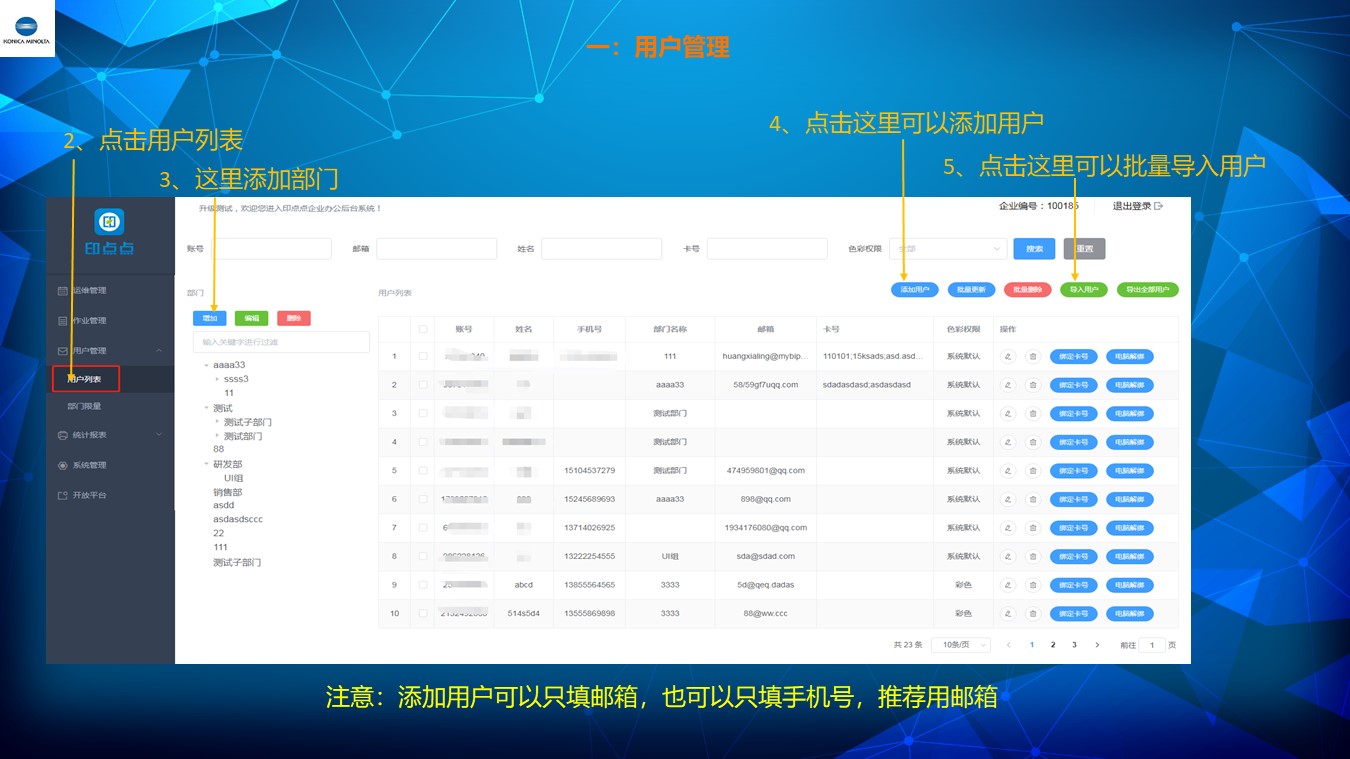
Task: Check the checkbox for row 3
Action: pos(423,413)
